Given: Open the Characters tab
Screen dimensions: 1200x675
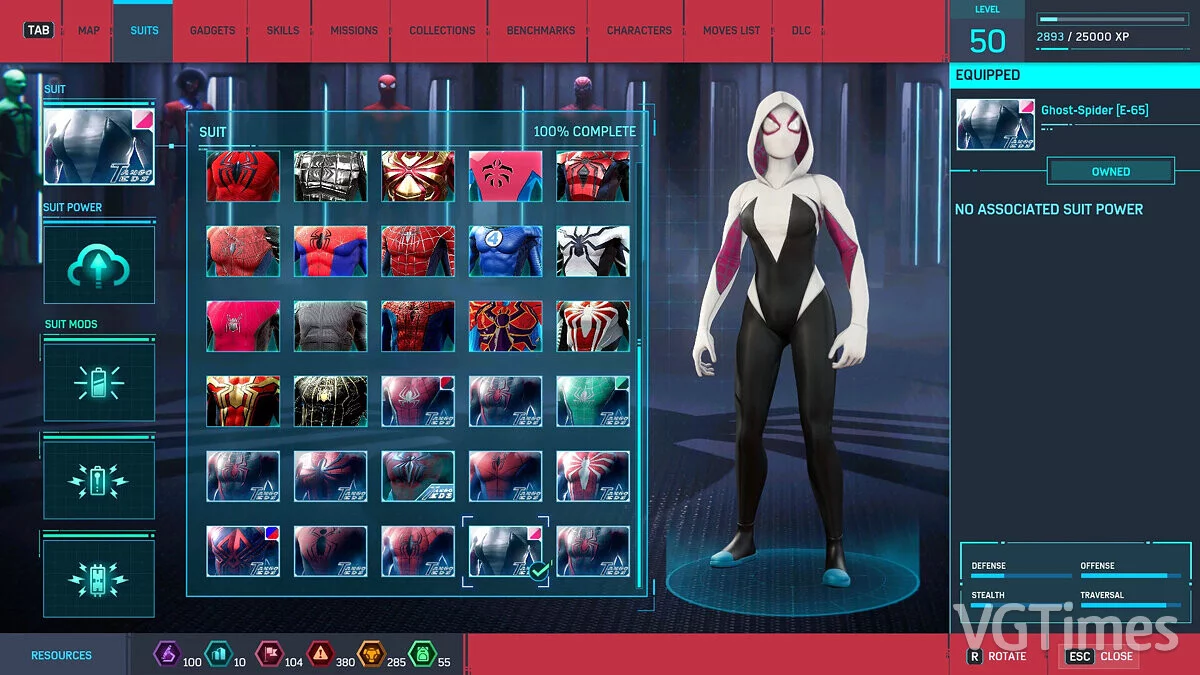Looking at the screenshot, I should (x=639, y=30).
